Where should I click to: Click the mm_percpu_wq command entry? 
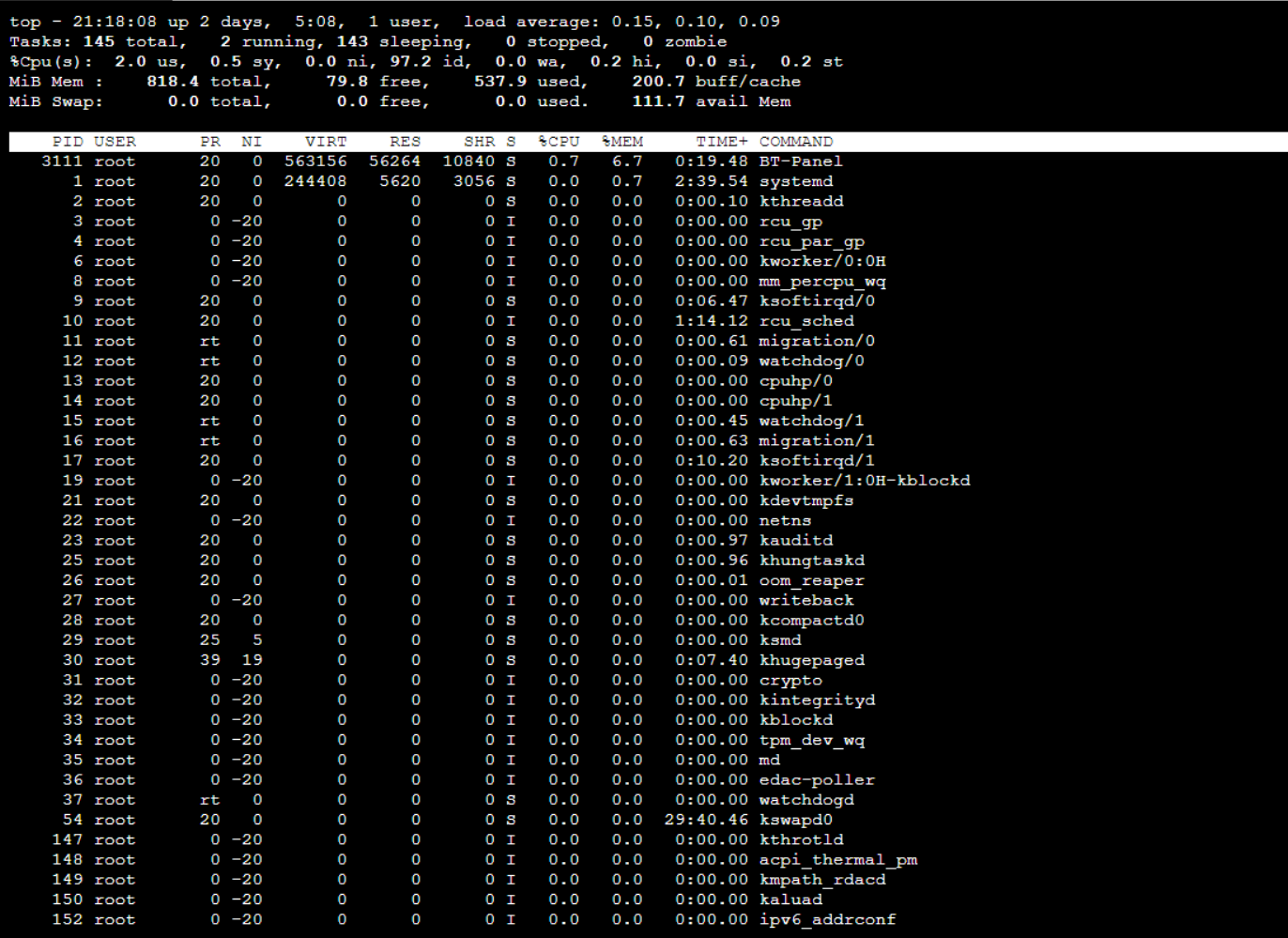click(x=822, y=281)
